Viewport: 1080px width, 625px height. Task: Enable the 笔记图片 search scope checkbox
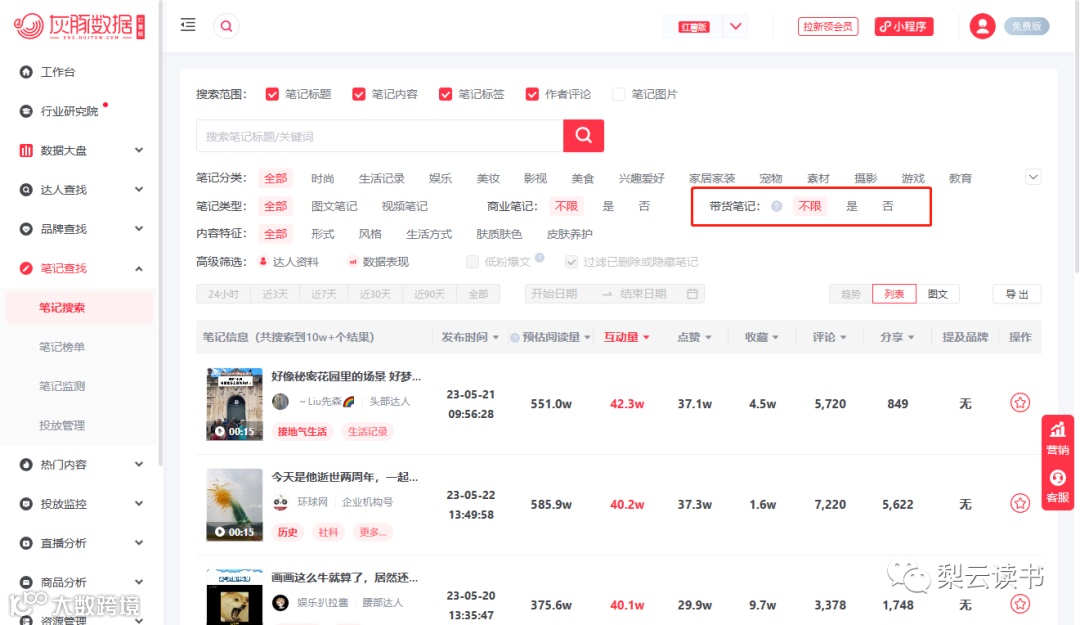coord(619,94)
